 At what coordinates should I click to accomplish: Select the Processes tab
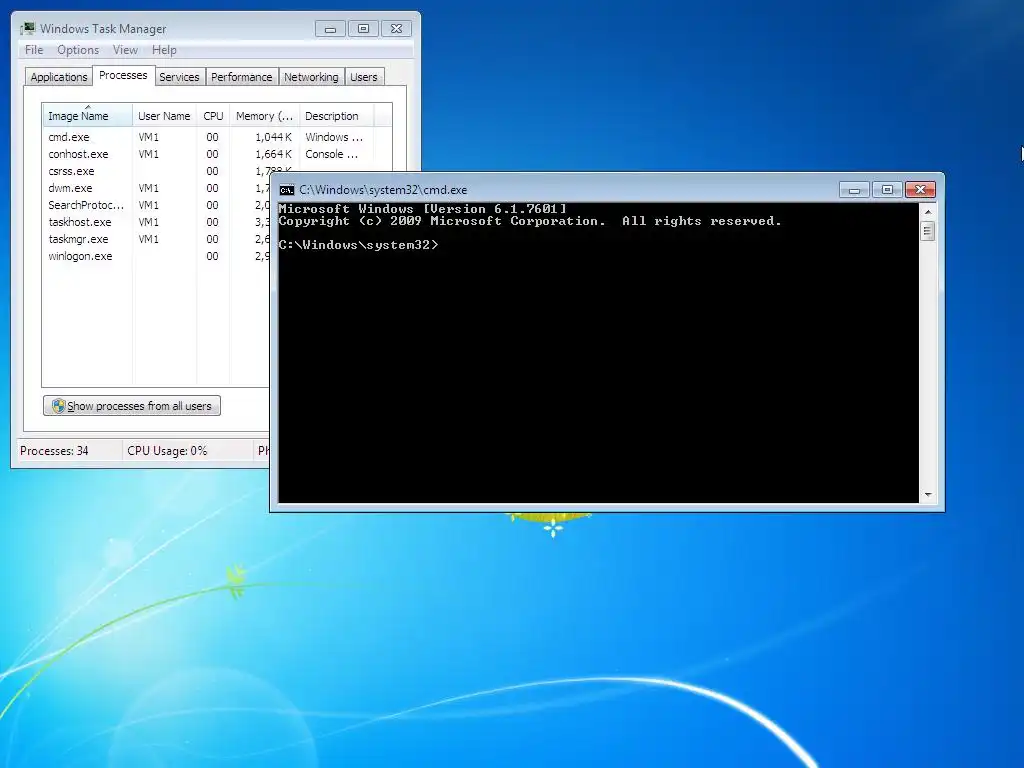(123, 75)
